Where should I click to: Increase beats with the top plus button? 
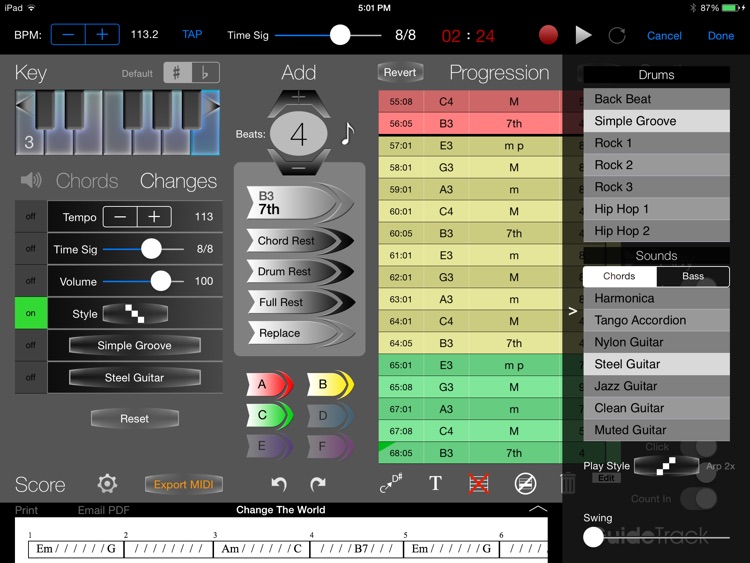[298, 99]
